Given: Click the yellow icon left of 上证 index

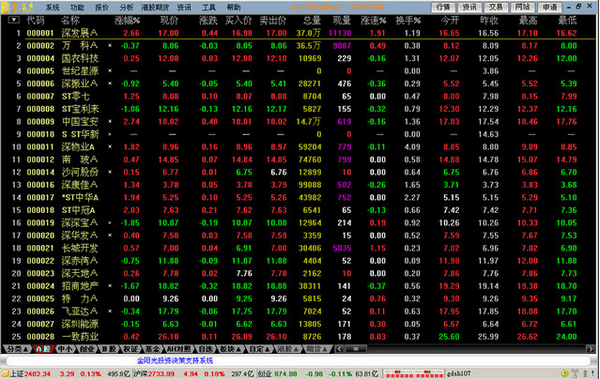Looking at the screenshot, I should (5, 373).
